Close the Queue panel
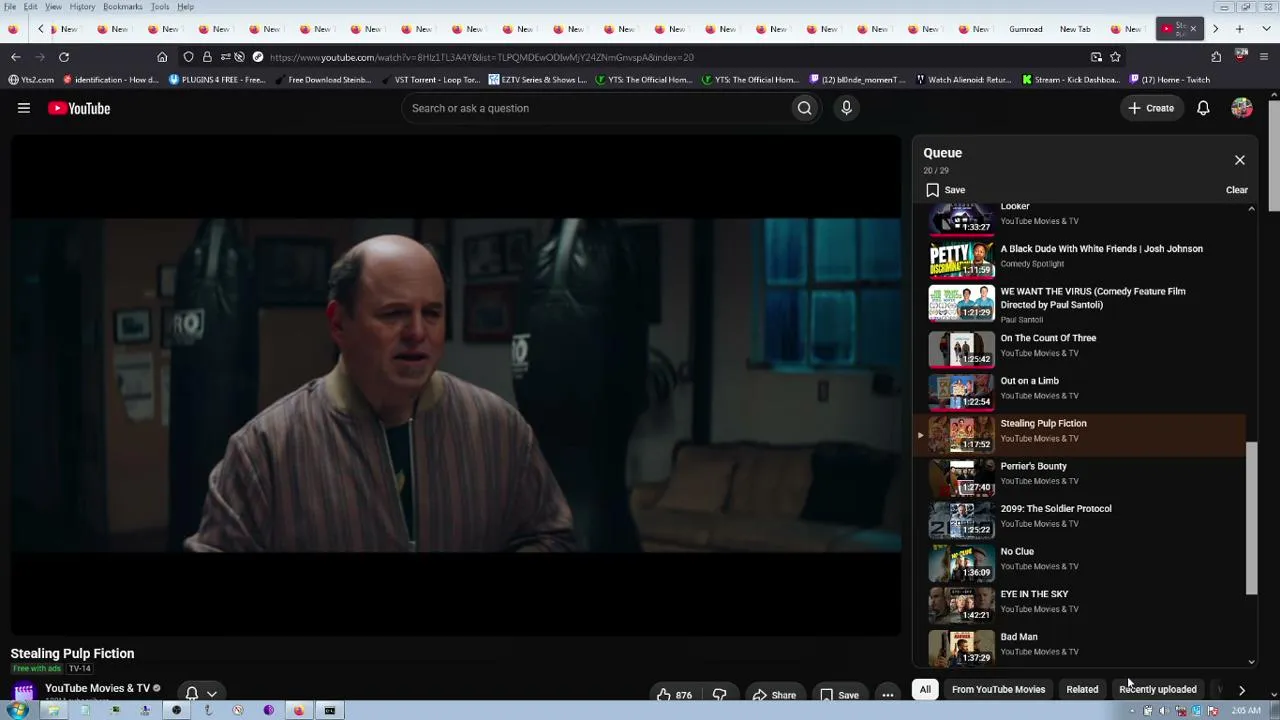The height and width of the screenshot is (720, 1280). click(x=1240, y=160)
